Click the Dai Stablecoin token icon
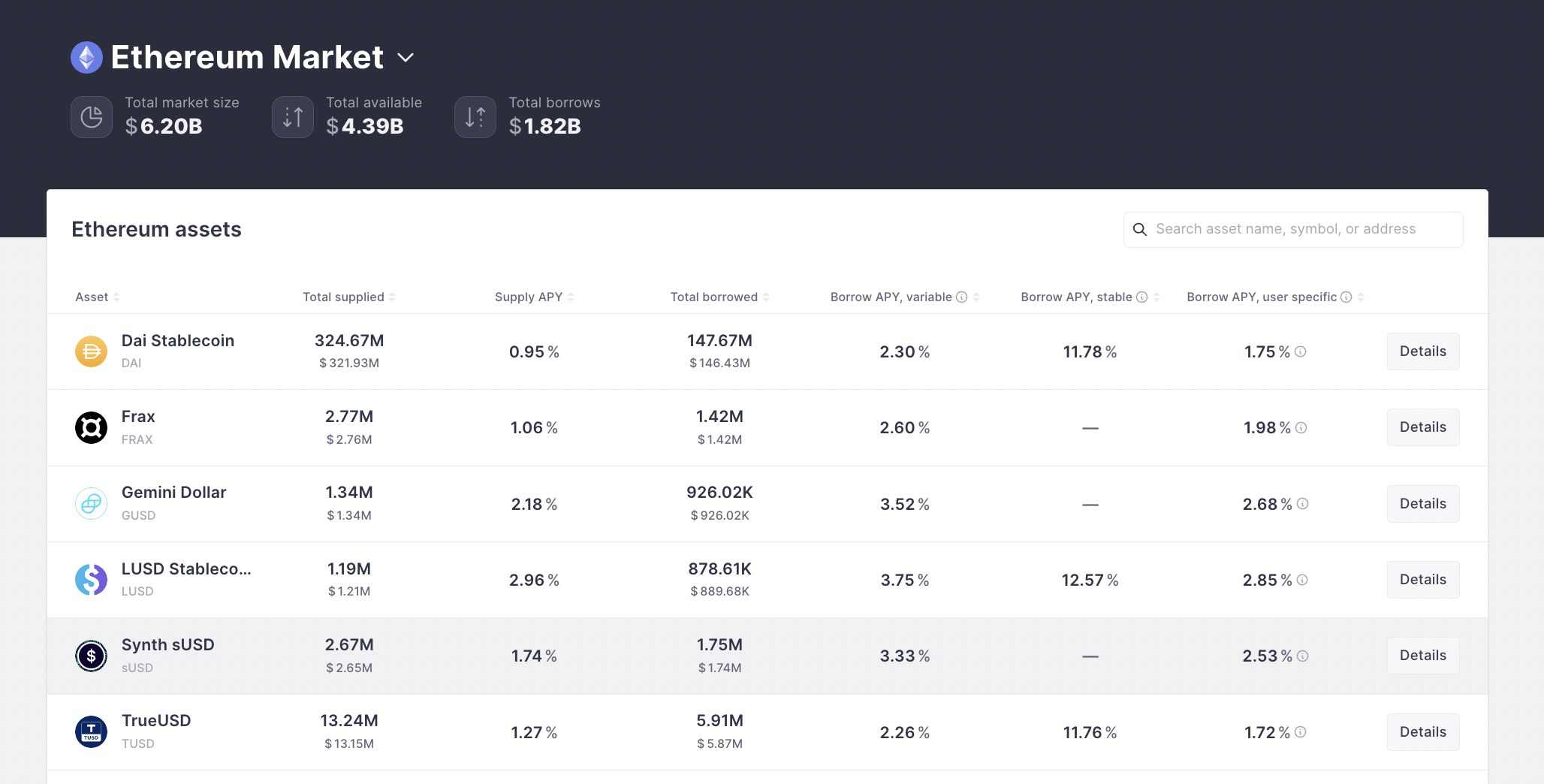Image resolution: width=1544 pixels, height=784 pixels. click(91, 351)
